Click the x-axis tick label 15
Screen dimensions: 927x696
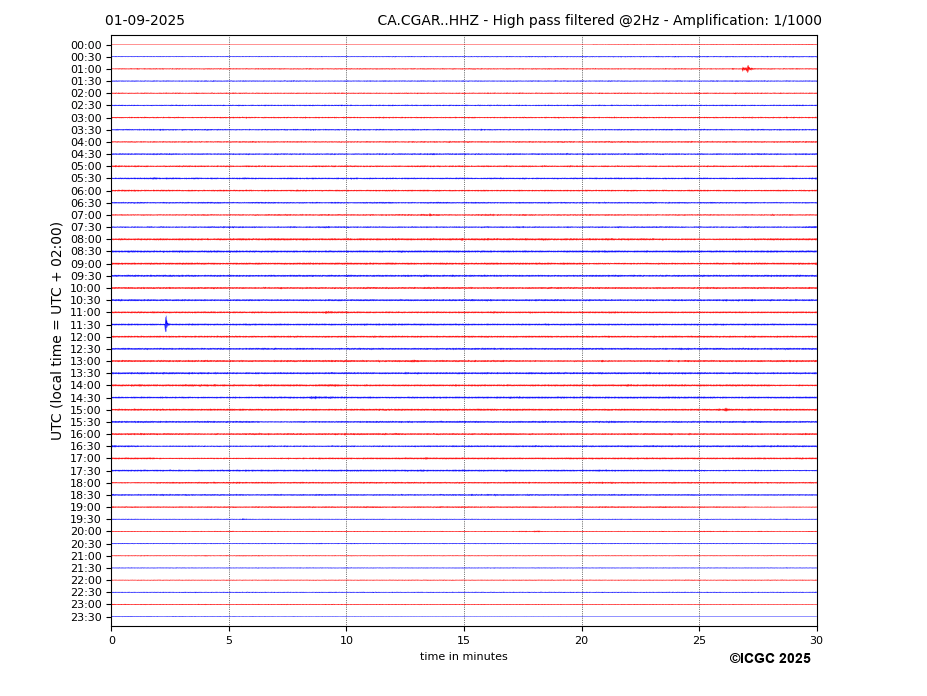(x=464, y=640)
